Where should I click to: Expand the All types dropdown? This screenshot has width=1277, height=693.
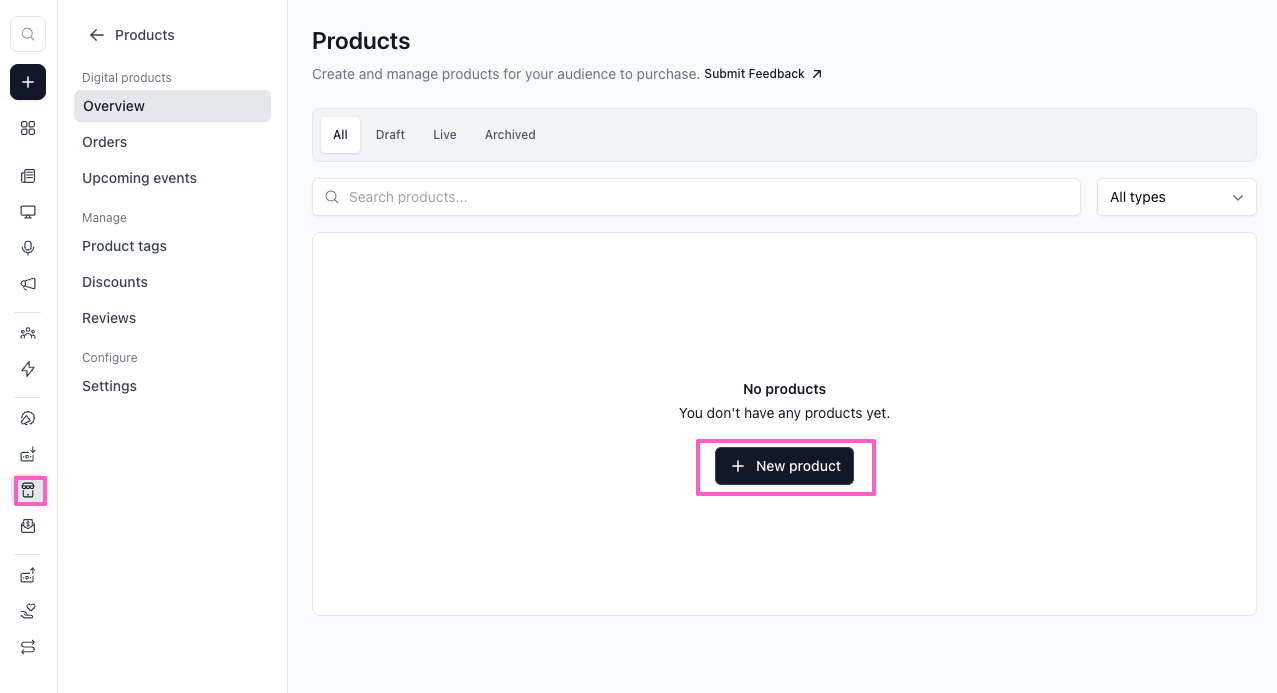(1176, 197)
